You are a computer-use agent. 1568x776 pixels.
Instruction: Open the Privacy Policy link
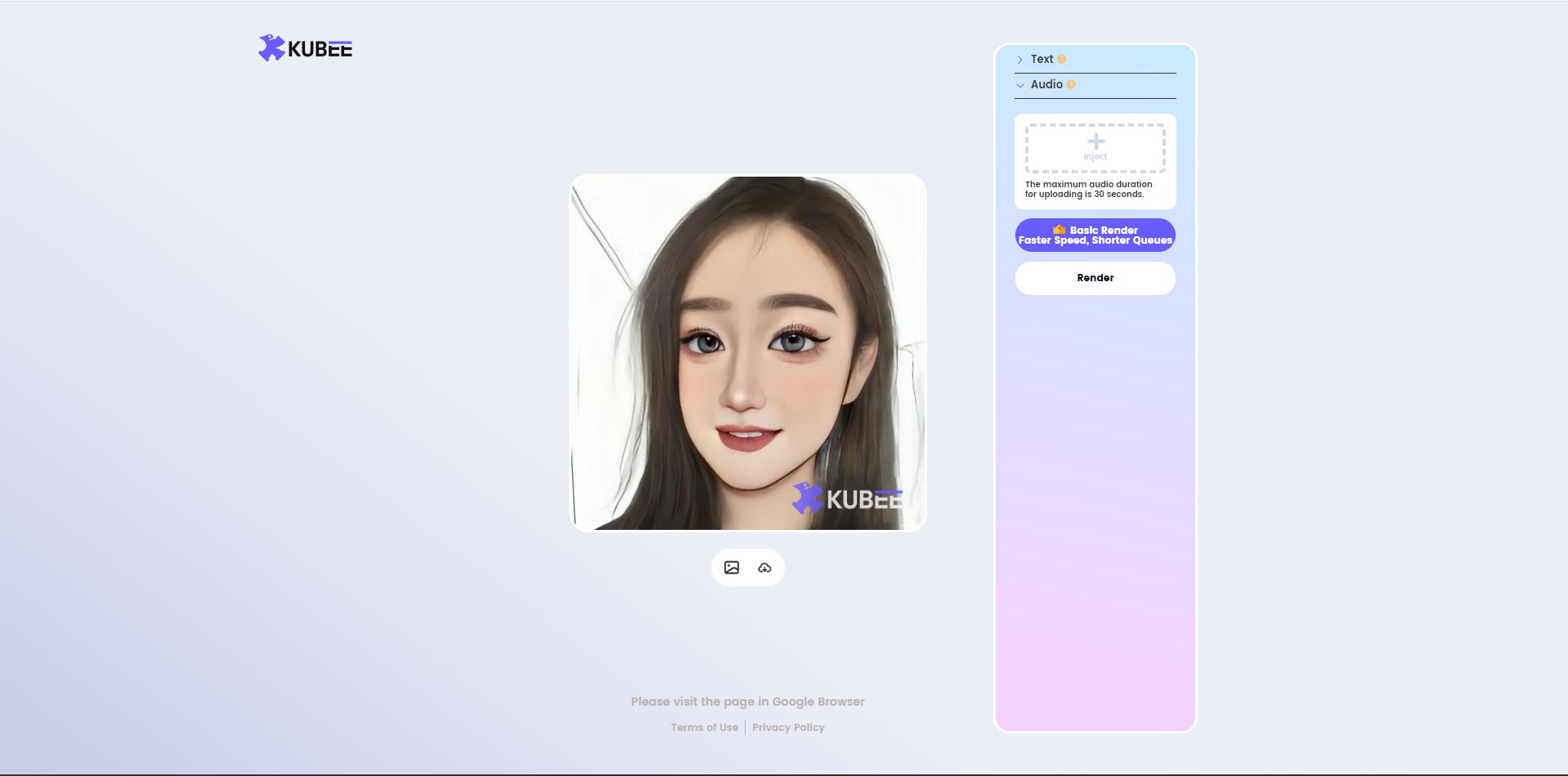point(788,727)
